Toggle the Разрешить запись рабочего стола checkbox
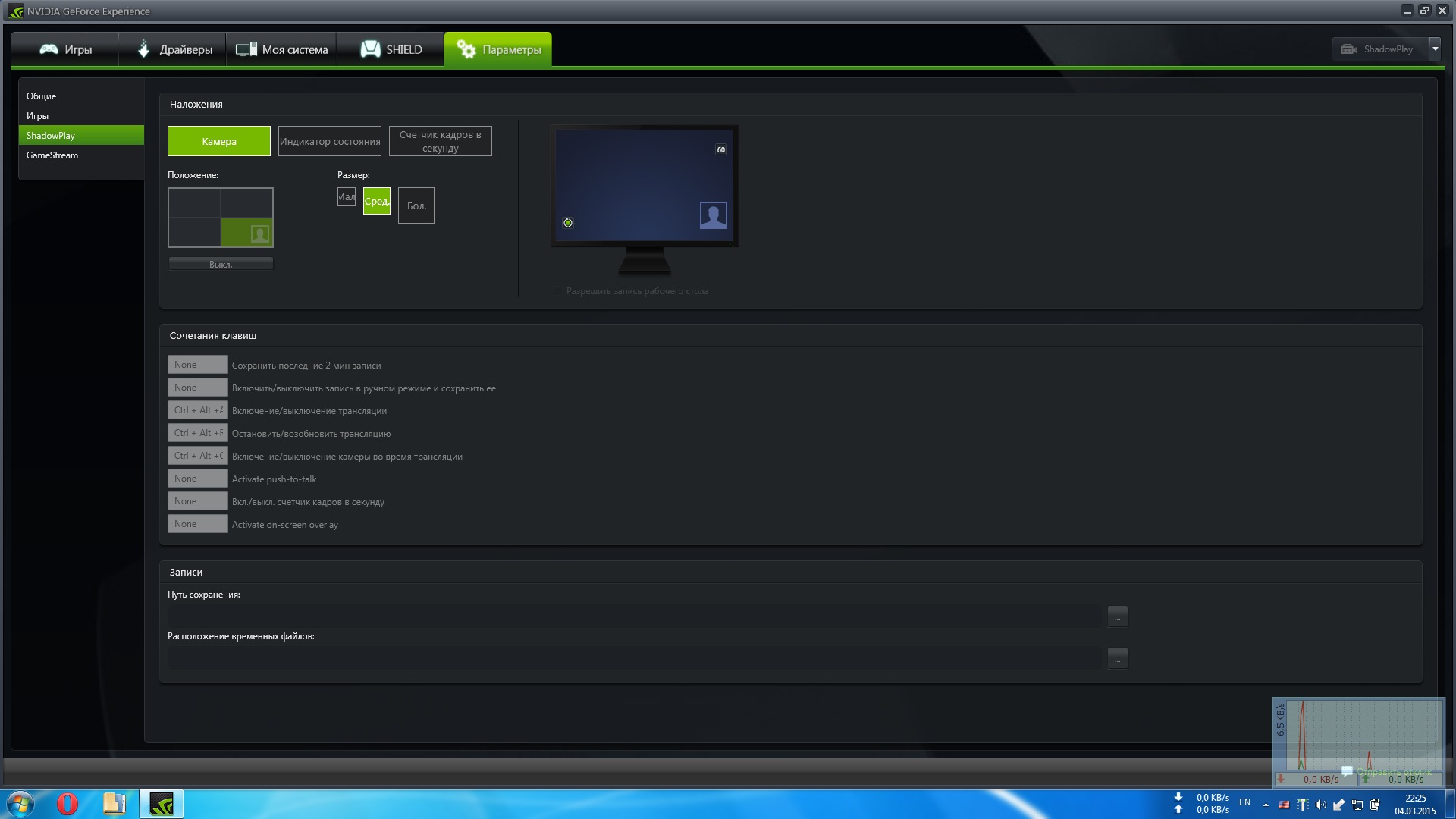1456x819 pixels. pos(559,291)
